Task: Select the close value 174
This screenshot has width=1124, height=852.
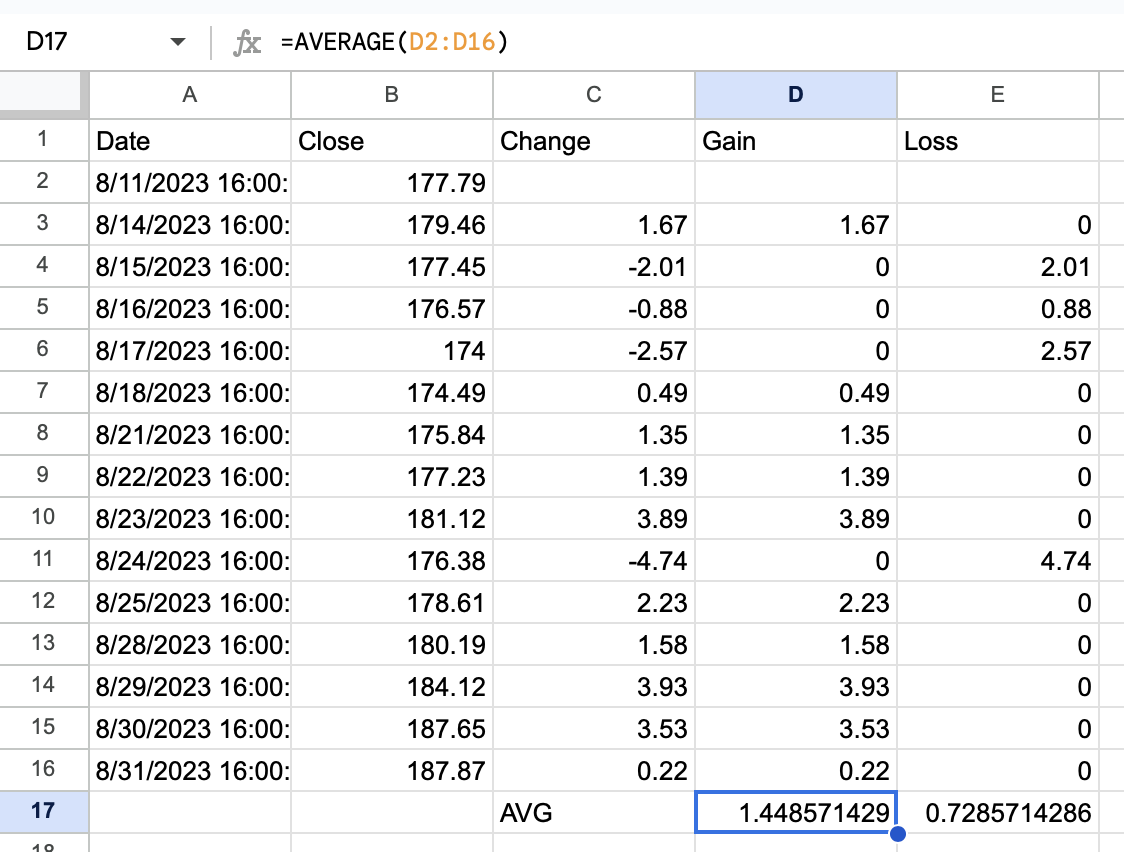Action: (392, 350)
